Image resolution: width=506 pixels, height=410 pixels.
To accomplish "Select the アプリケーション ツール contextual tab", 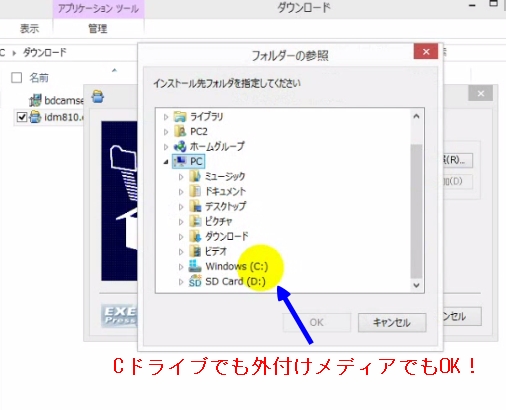I will coord(98,9).
